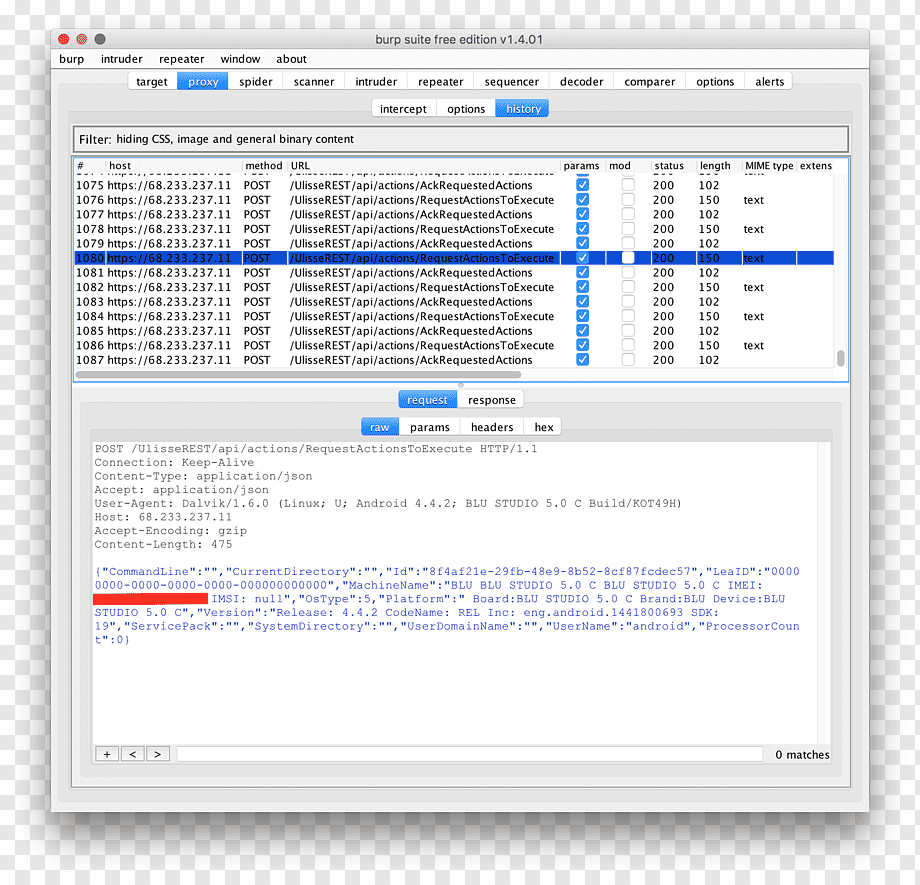This screenshot has height=885, width=920.
Task: Switch message view to params
Action: point(429,427)
